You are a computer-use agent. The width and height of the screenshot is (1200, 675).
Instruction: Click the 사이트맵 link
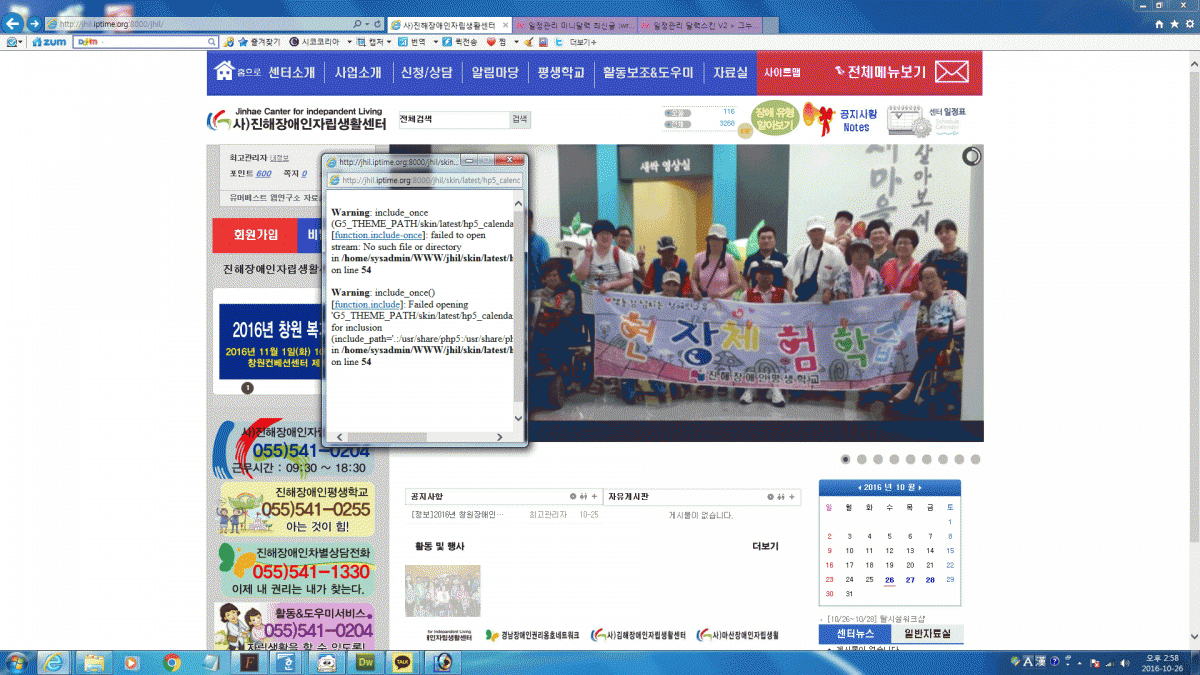coord(783,72)
